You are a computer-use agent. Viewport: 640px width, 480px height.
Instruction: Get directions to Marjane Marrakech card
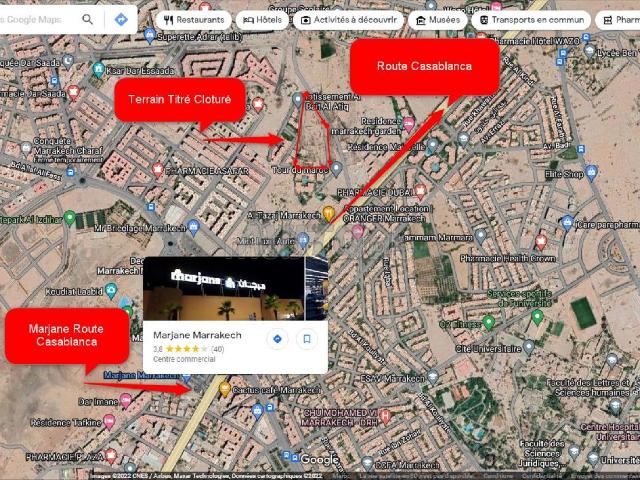[x=277, y=339]
